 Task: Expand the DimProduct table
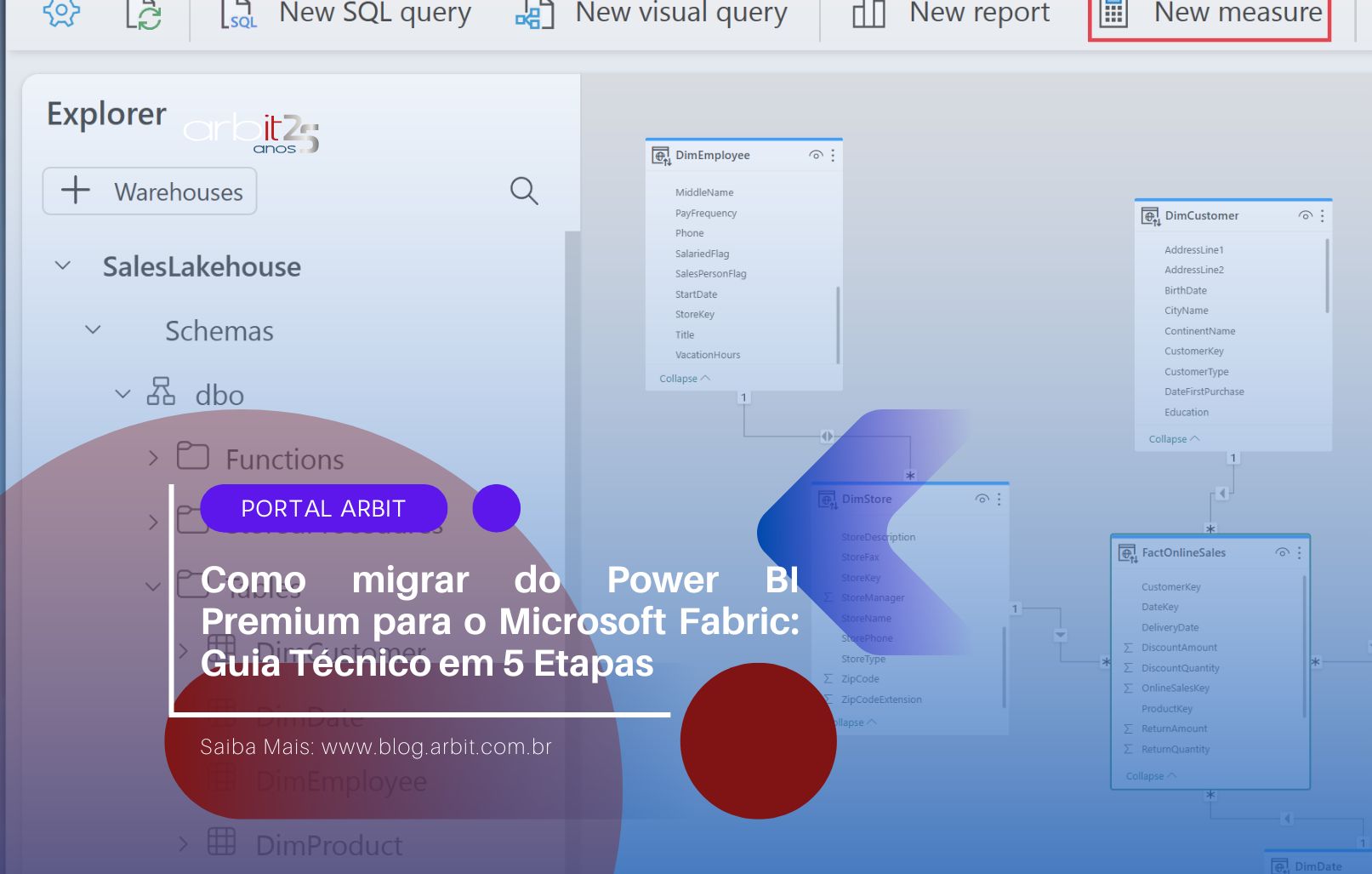point(183,844)
